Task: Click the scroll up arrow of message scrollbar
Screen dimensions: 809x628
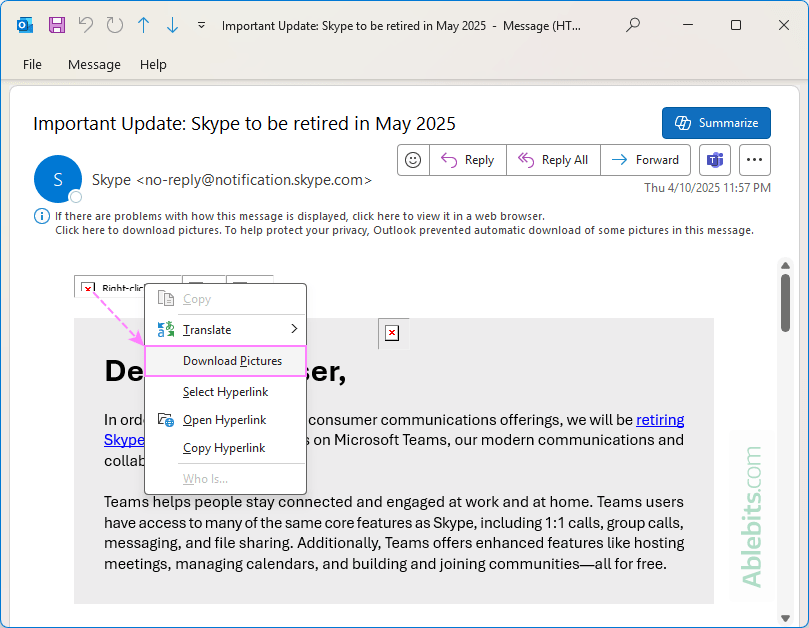Action: tap(785, 265)
